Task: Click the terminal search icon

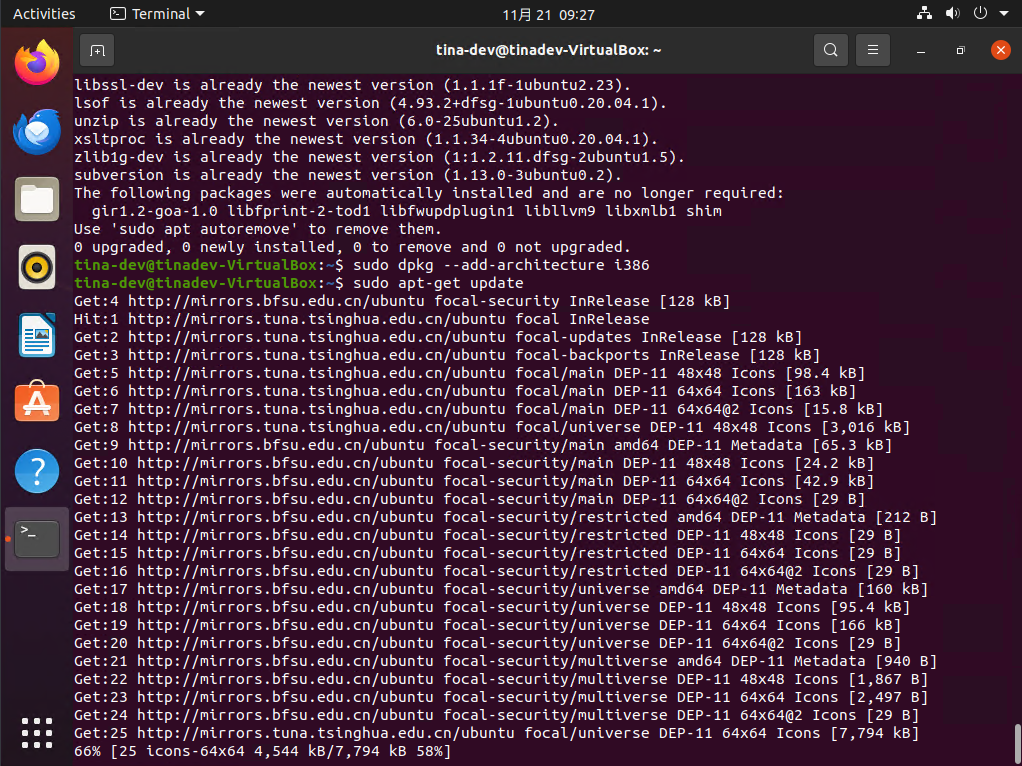Action: coord(830,50)
